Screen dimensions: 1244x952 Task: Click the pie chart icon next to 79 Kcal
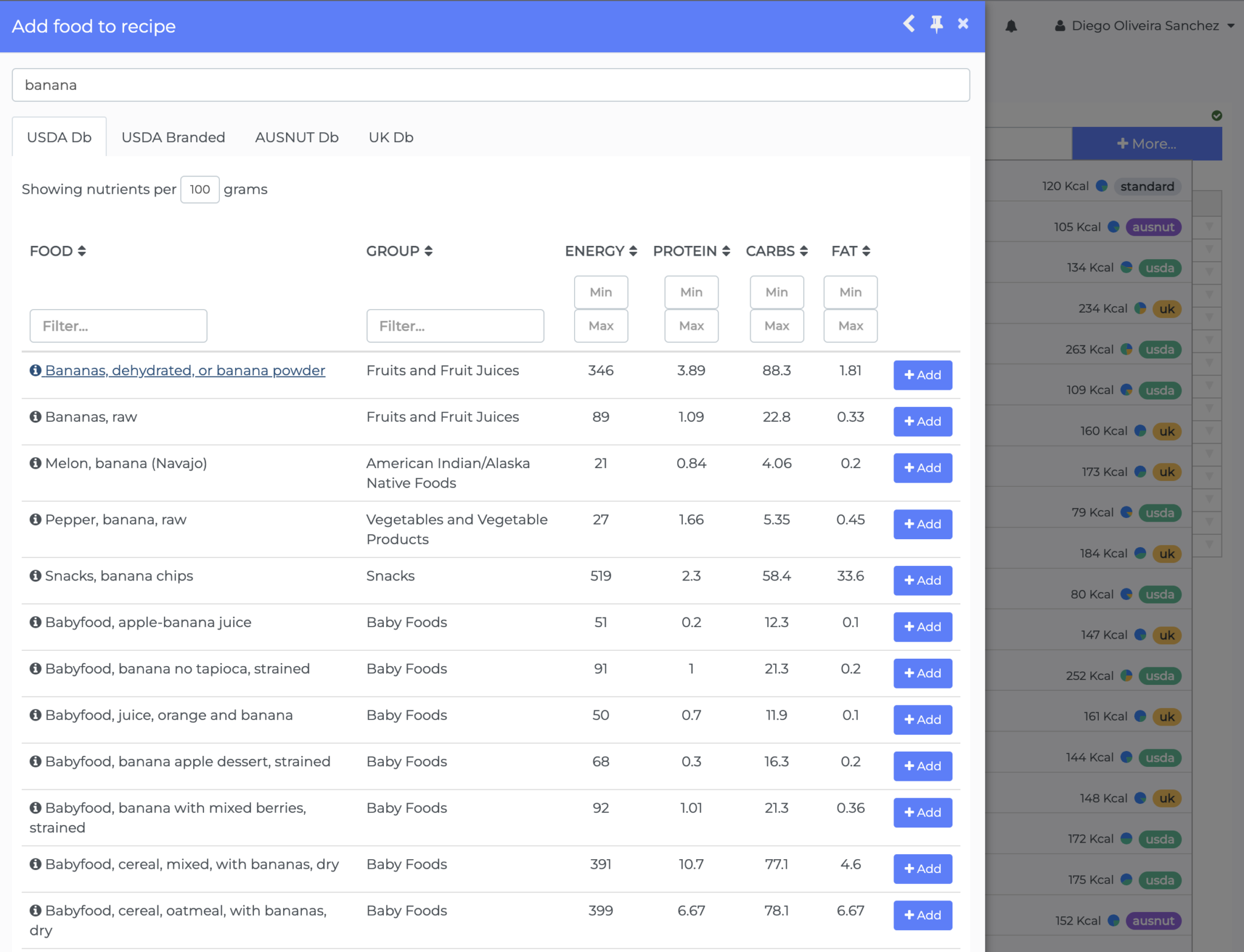1126,512
